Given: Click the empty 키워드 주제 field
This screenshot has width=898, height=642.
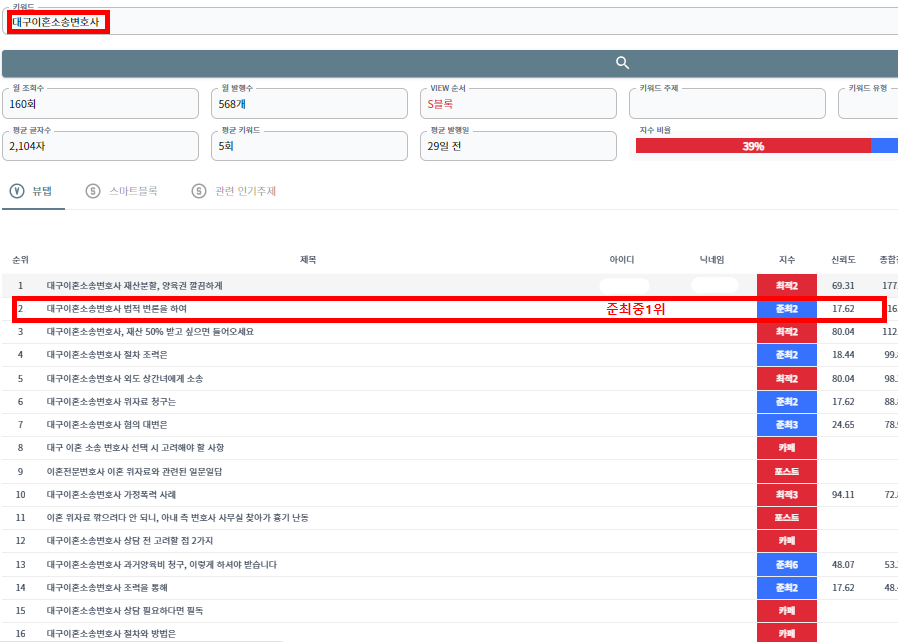Looking at the screenshot, I should [727, 104].
